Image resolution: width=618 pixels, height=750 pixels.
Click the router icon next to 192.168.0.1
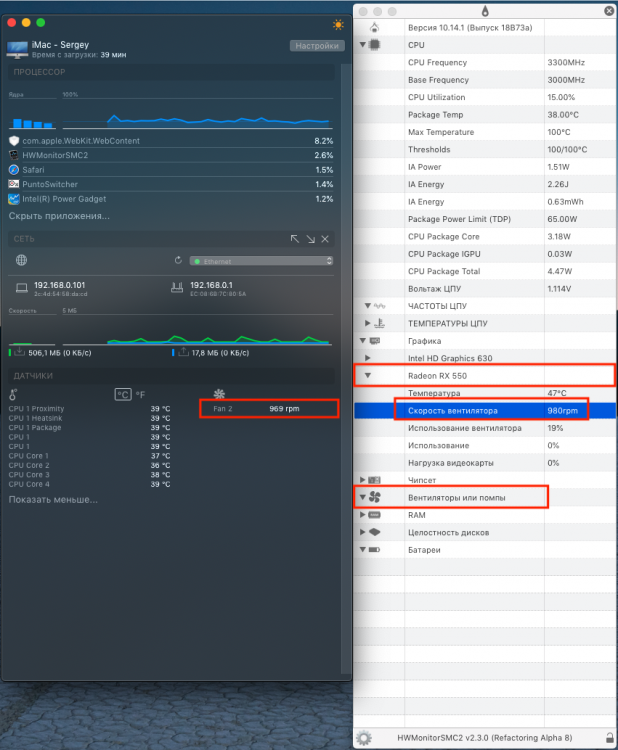[177, 287]
